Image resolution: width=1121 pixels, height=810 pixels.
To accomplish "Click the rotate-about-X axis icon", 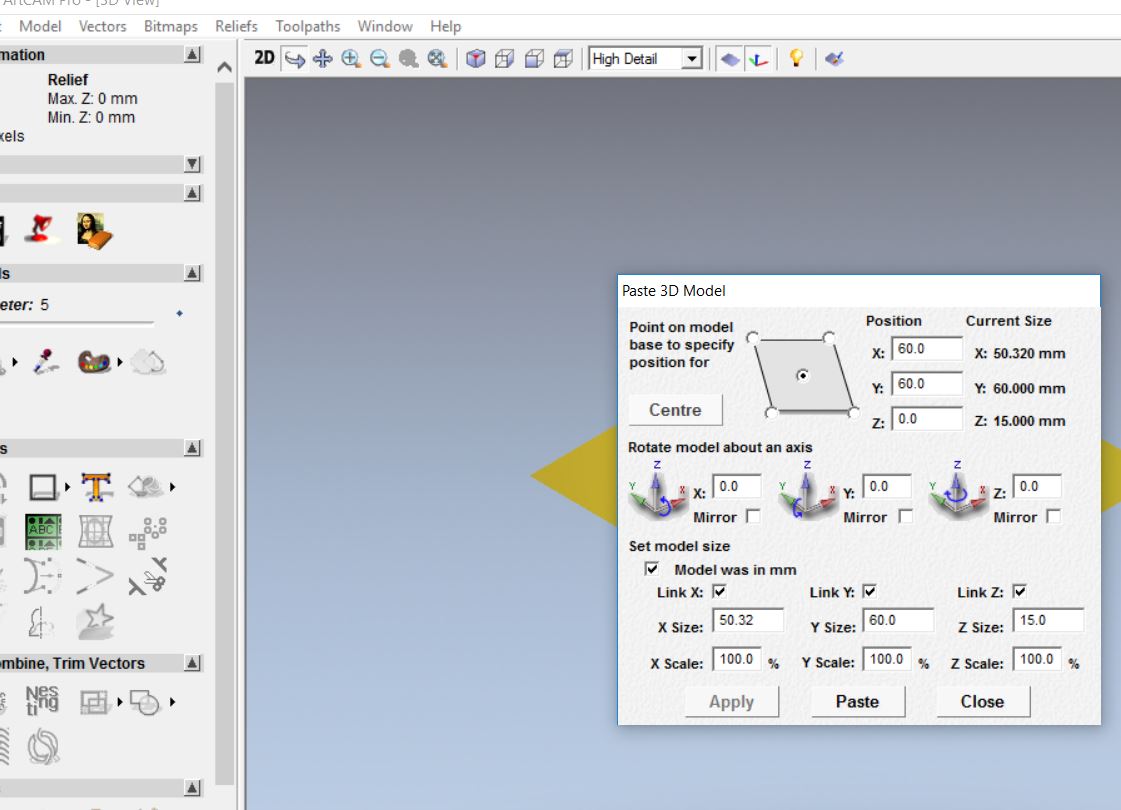I will (x=657, y=490).
